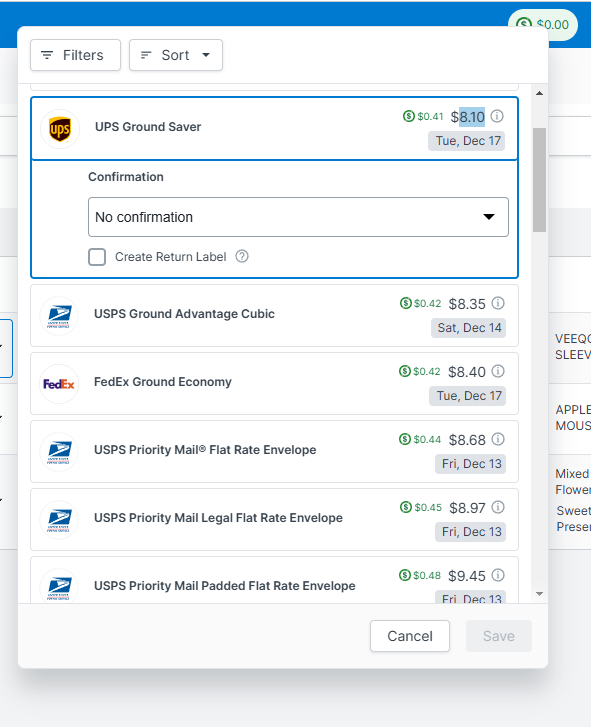Expand the No confirmation dropdown
This screenshot has width=591, height=727.
point(298,217)
